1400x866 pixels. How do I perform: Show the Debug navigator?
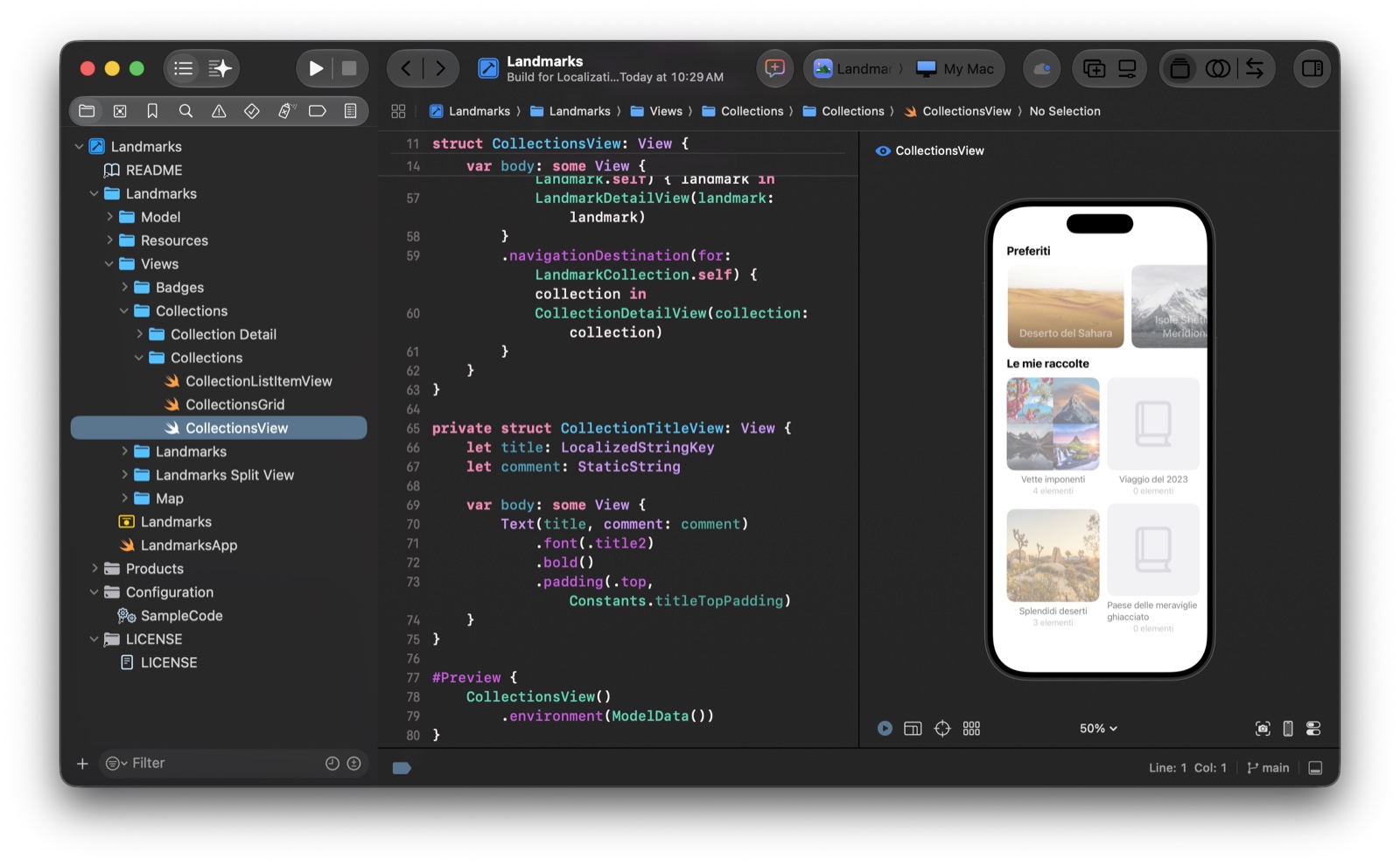[285, 111]
